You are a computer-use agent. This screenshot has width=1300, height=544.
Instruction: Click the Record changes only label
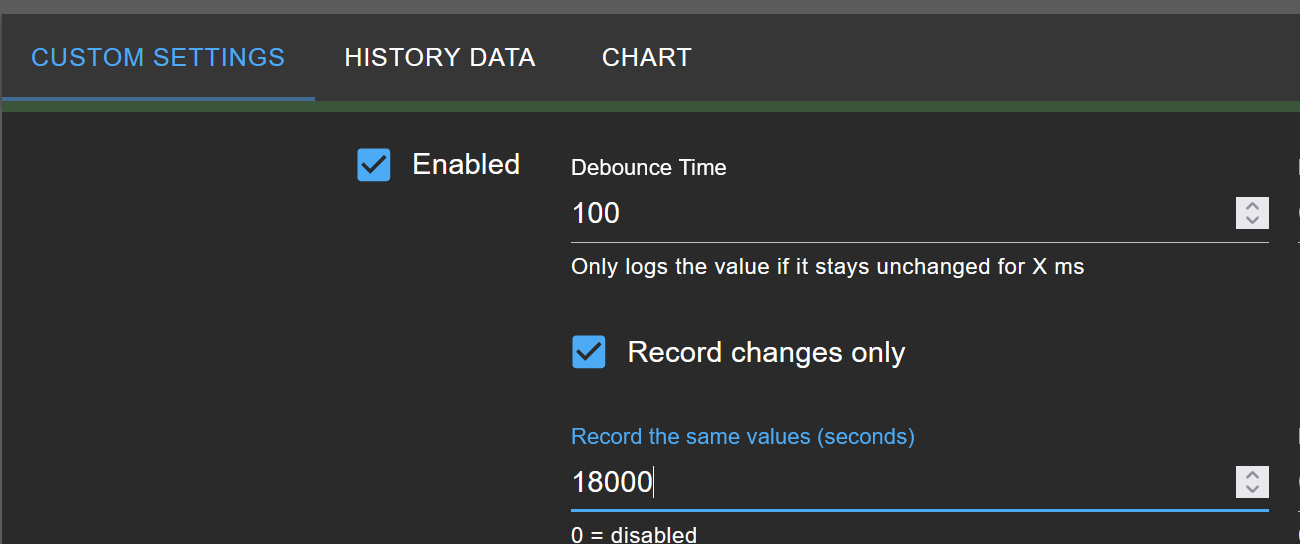pyautogui.click(x=766, y=353)
